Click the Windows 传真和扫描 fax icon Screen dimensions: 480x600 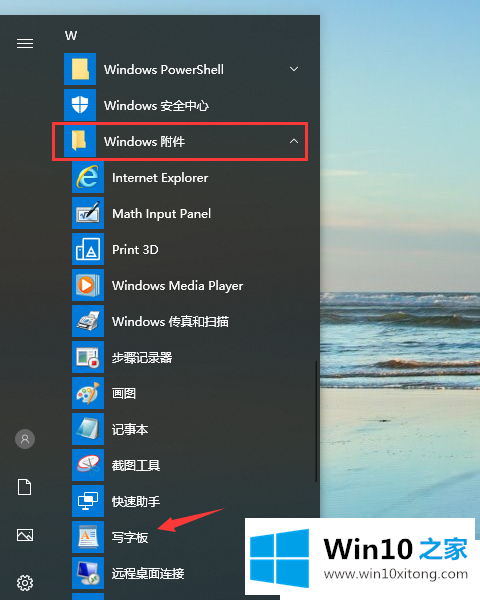(x=88, y=321)
